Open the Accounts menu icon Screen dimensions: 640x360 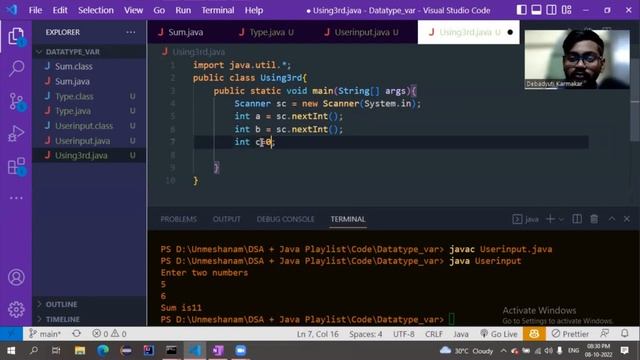pyautogui.click(x=16, y=278)
